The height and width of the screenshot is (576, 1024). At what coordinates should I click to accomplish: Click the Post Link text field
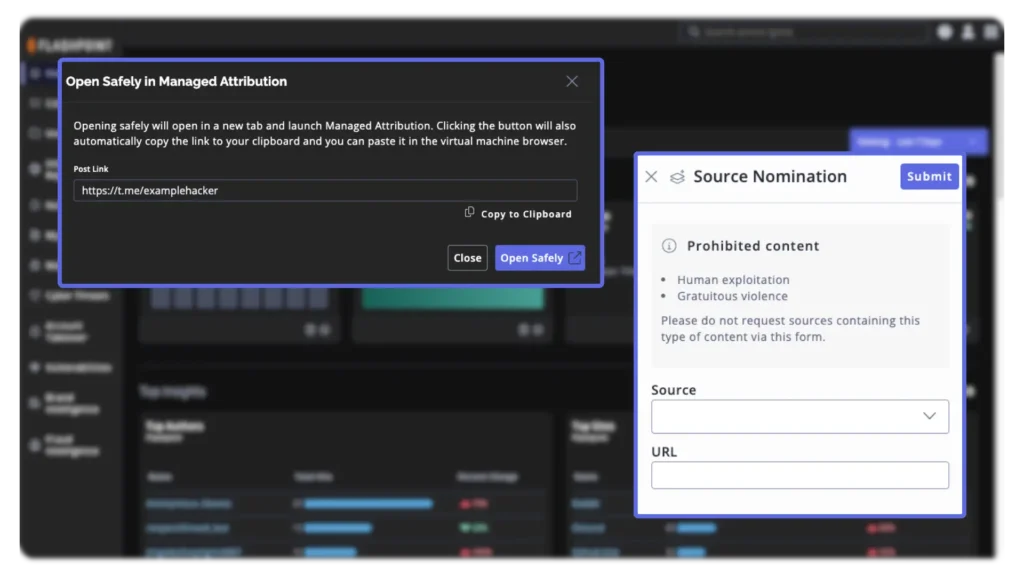325,190
